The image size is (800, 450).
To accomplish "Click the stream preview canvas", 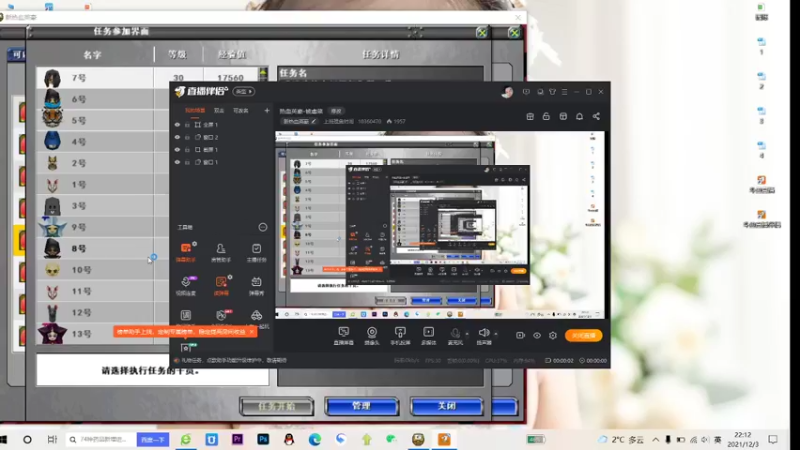I will click(440, 225).
